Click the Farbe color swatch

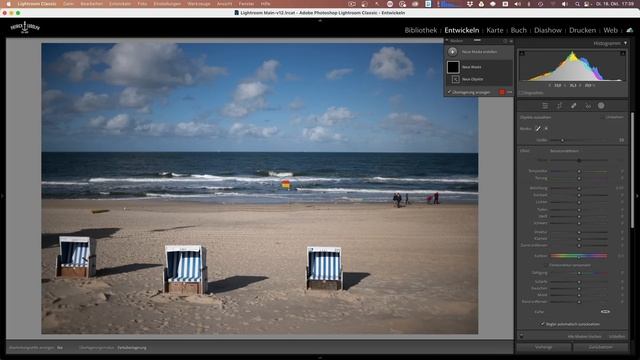tap(605, 311)
